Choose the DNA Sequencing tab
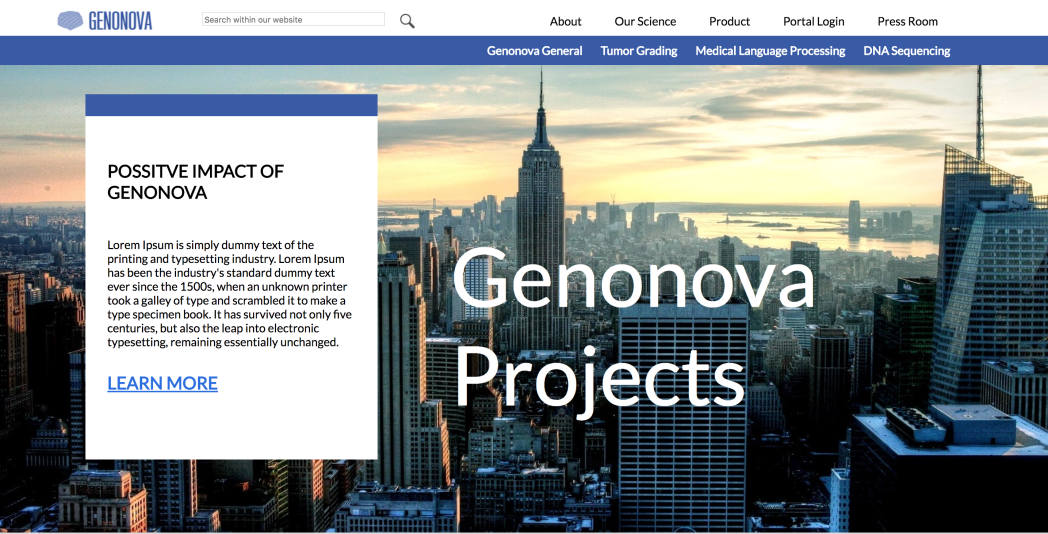 (906, 51)
